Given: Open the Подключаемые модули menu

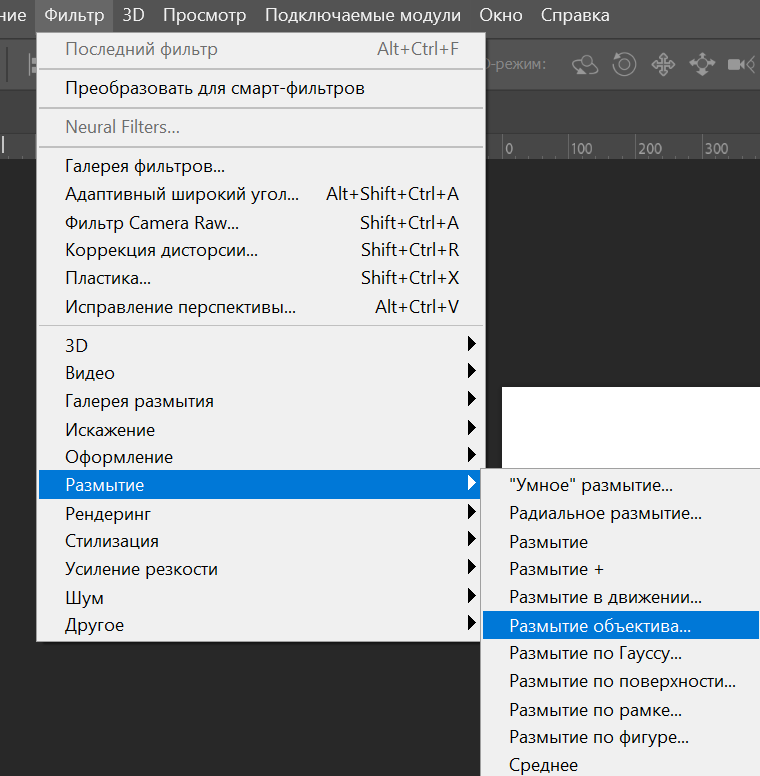Looking at the screenshot, I should click(363, 15).
